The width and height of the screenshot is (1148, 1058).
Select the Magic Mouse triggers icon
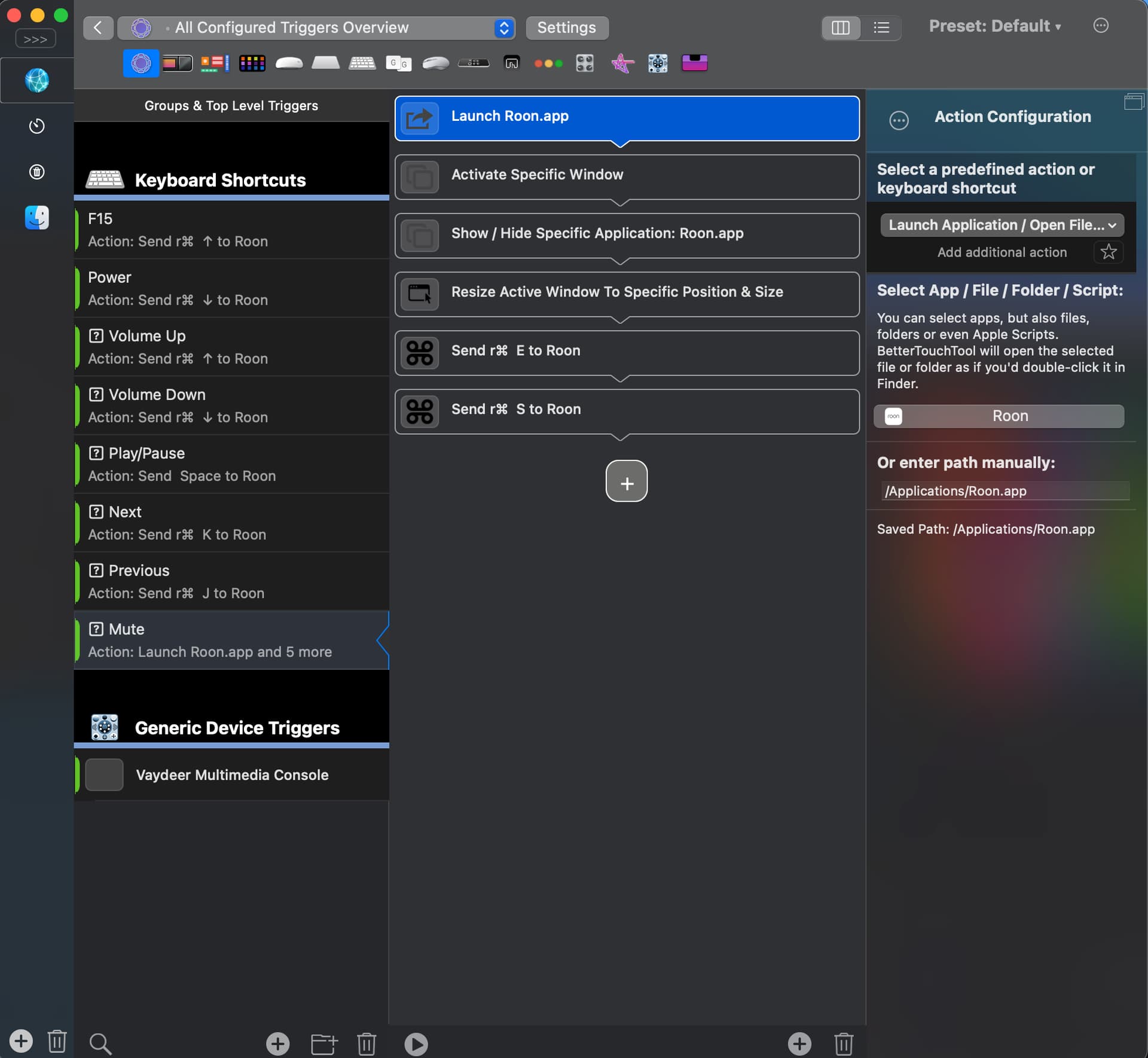point(289,63)
